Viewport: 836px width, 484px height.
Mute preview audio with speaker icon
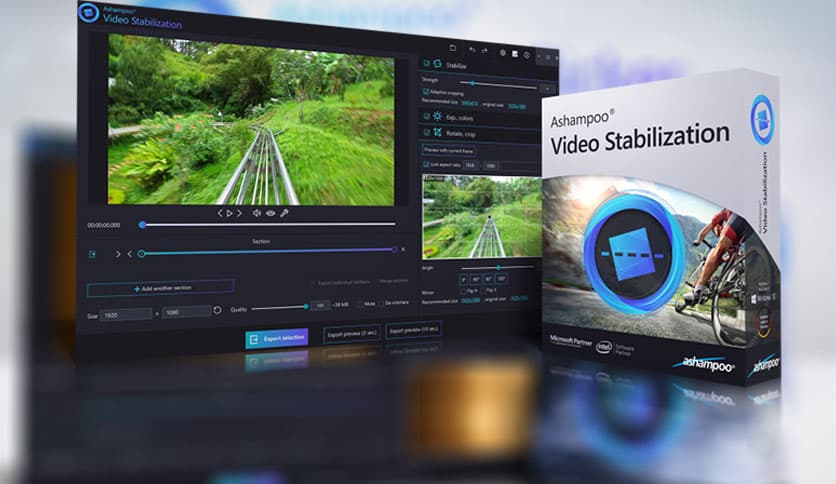(256, 213)
